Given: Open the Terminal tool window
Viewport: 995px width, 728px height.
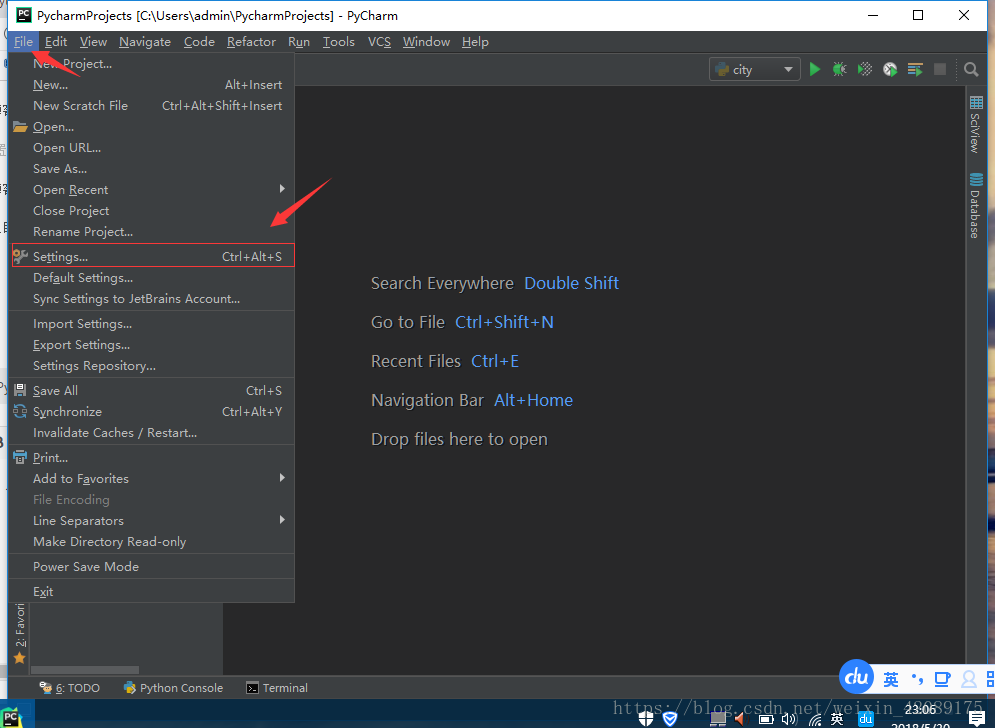Looking at the screenshot, I should click(277, 687).
